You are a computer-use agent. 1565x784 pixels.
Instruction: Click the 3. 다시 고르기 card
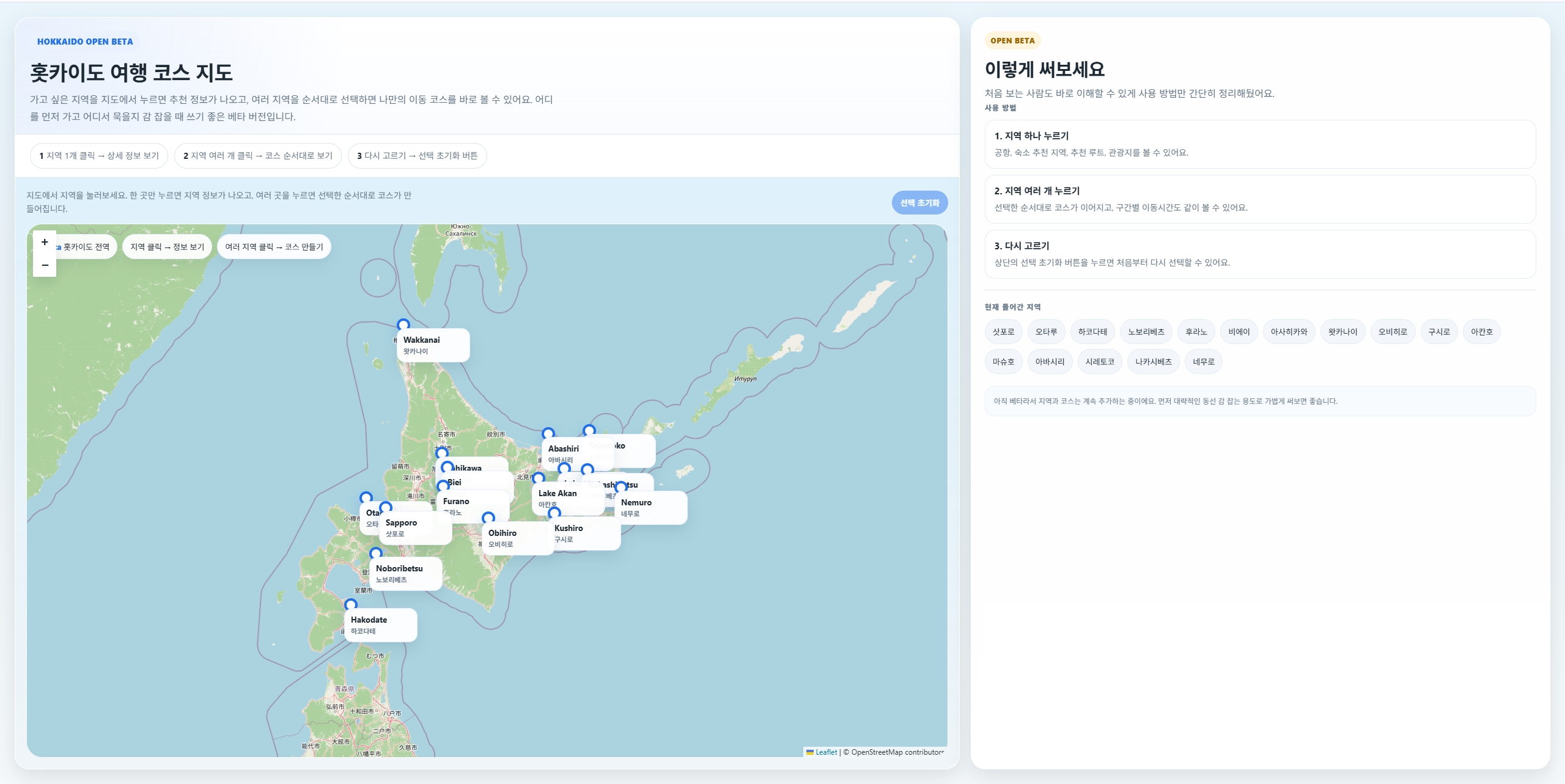click(x=1260, y=254)
